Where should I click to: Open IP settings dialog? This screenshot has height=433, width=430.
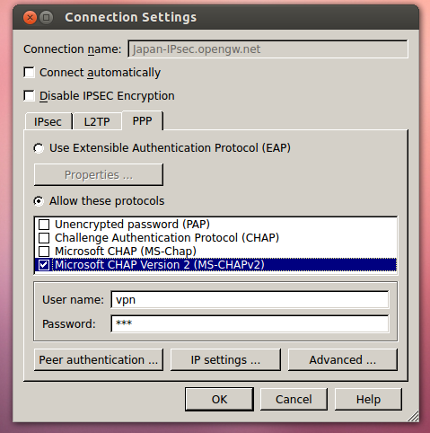[225, 360]
